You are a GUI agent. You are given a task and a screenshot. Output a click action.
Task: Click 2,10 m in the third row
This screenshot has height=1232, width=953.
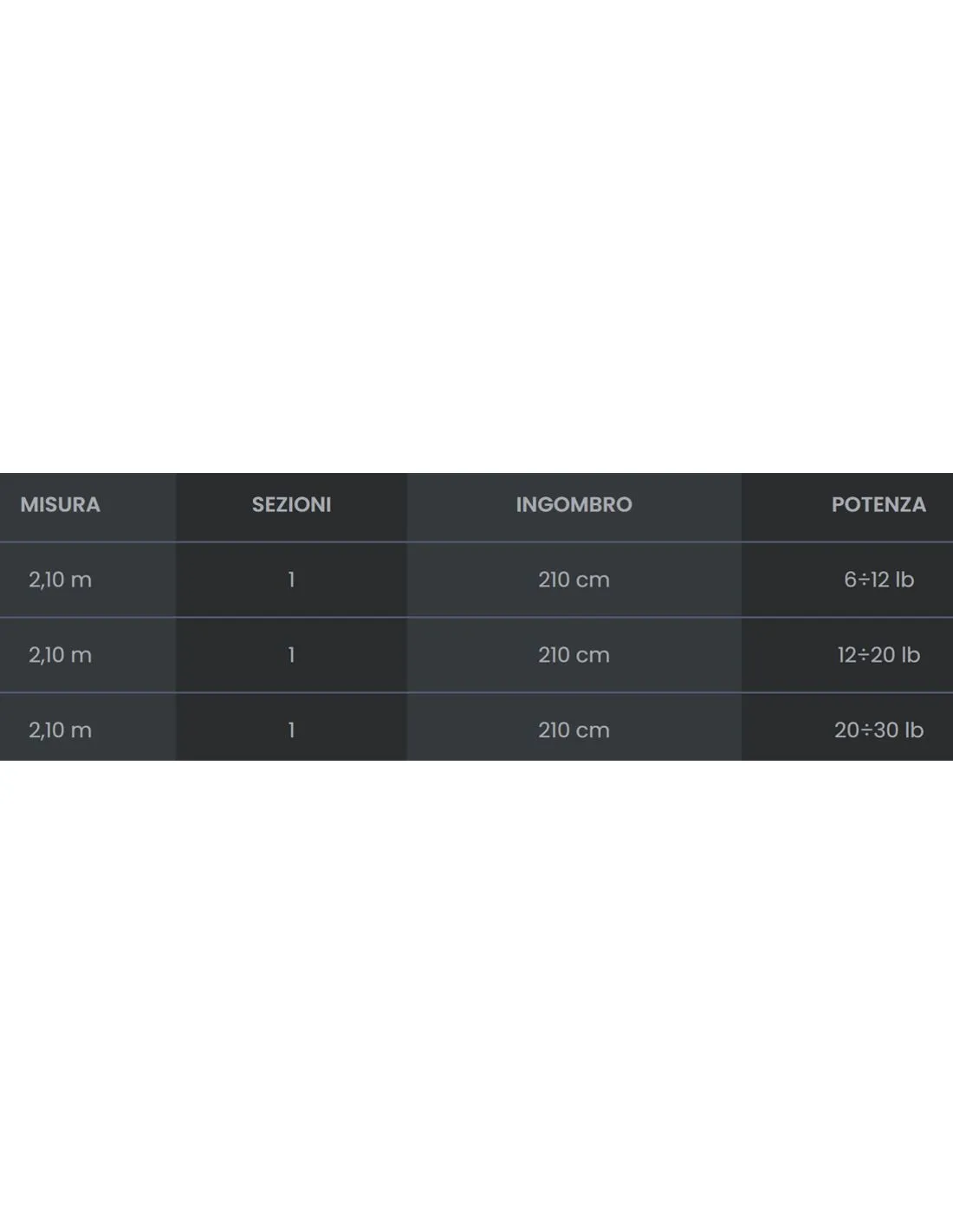click(x=60, y=730)
